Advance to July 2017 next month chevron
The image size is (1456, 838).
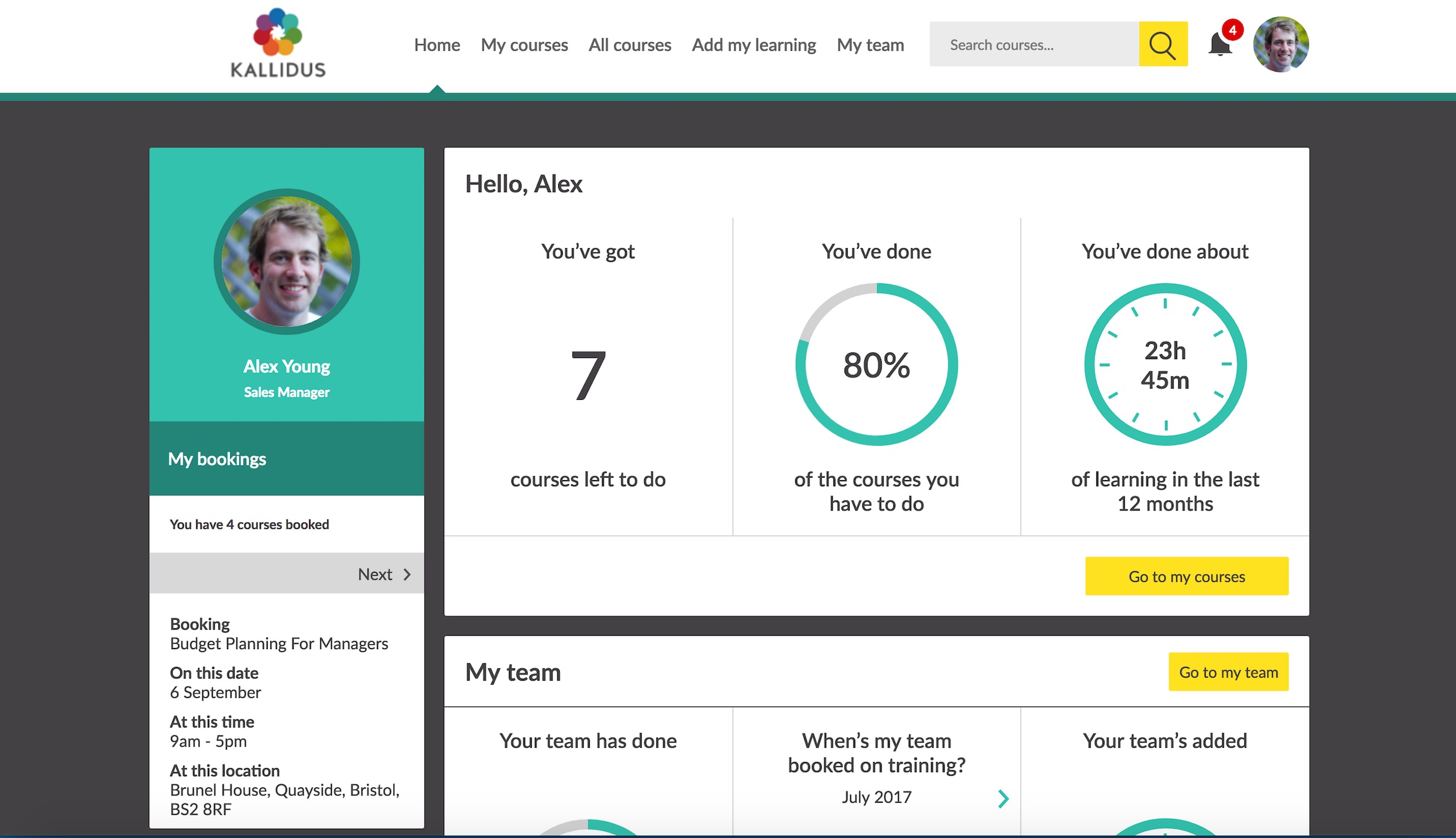pos(1003,799)
